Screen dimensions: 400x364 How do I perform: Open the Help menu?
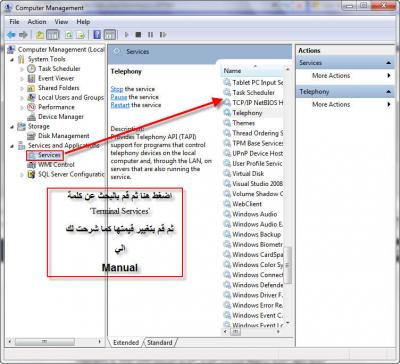[83, 22]
